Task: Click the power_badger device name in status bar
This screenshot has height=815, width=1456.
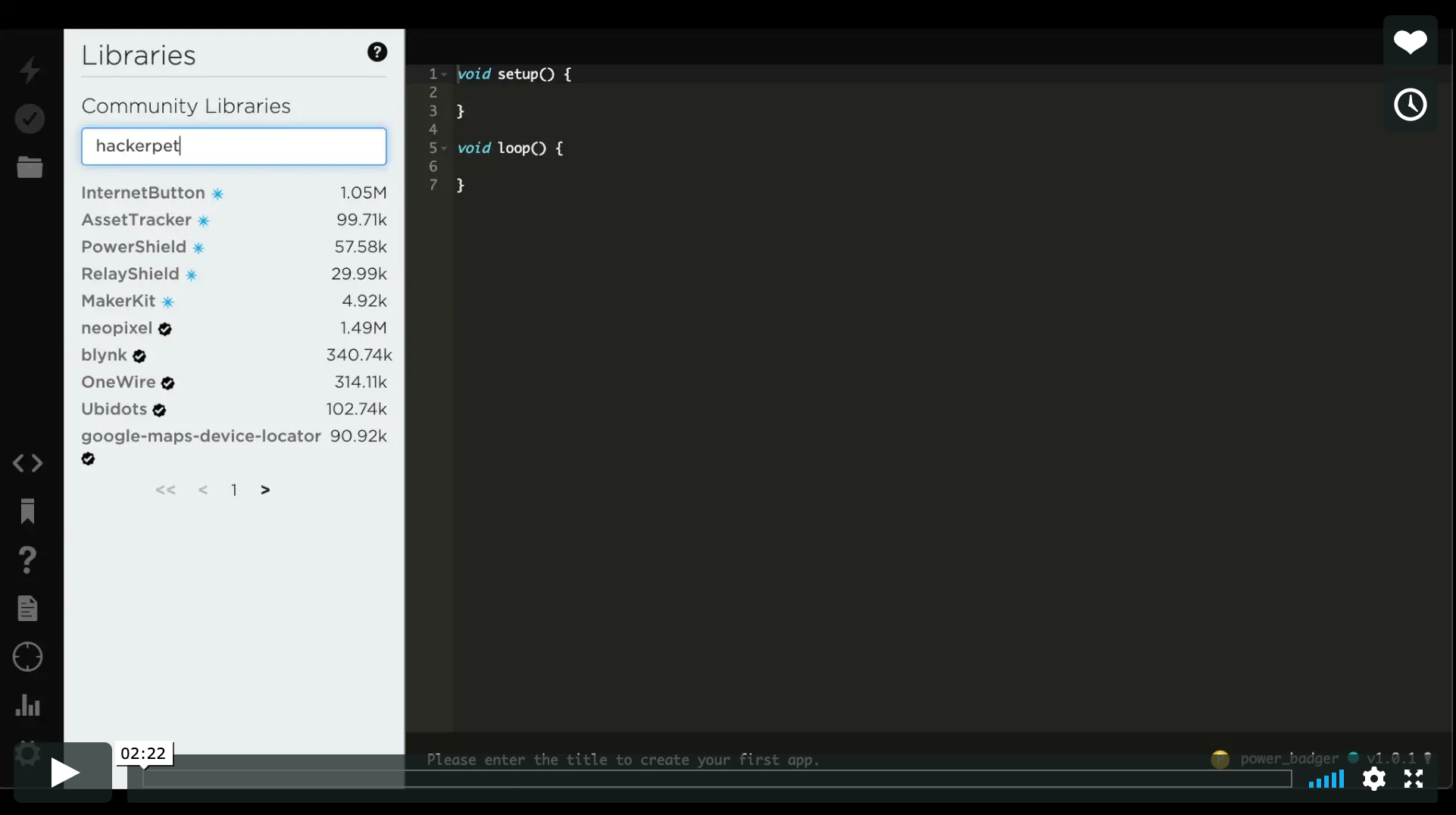Action: [1289, 759]
